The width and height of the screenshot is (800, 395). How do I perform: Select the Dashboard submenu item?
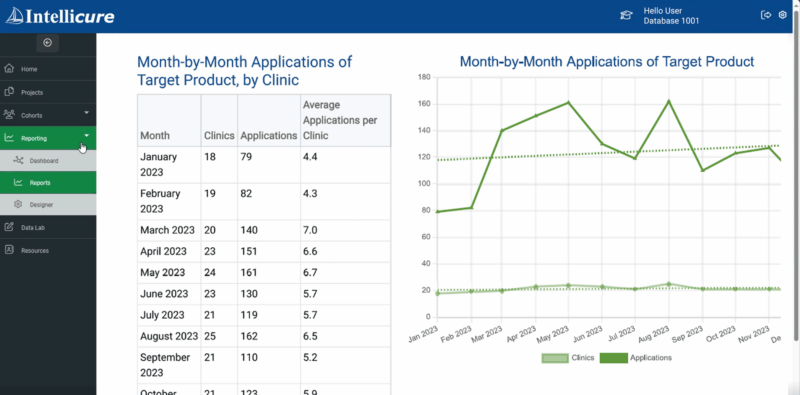click(48, 161)
